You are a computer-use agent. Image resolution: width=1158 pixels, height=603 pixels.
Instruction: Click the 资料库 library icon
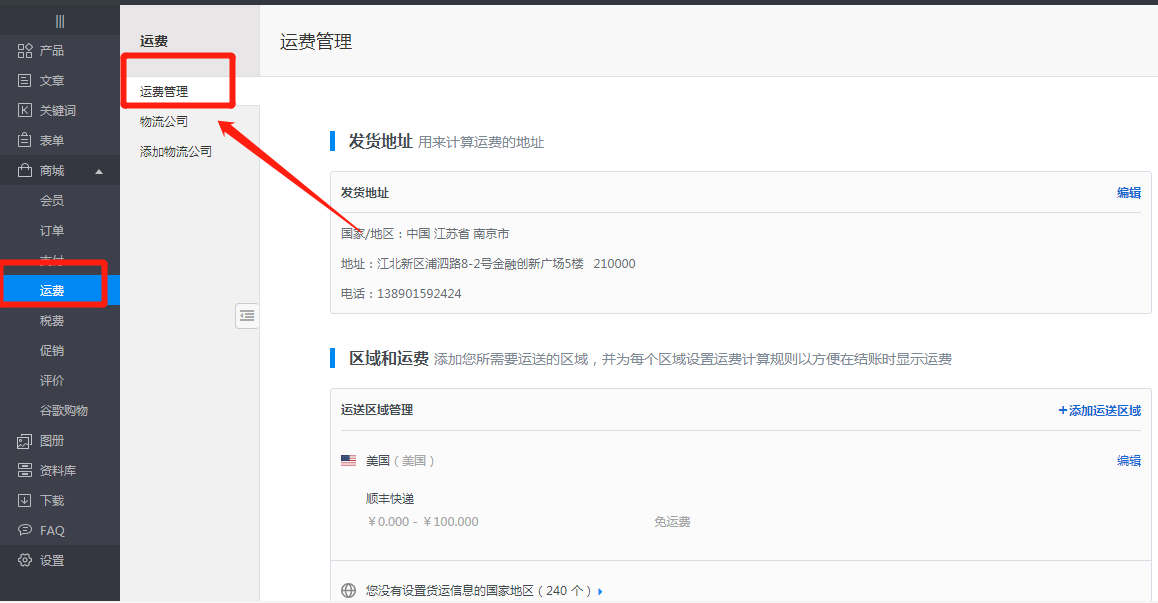tap(25, 471)
